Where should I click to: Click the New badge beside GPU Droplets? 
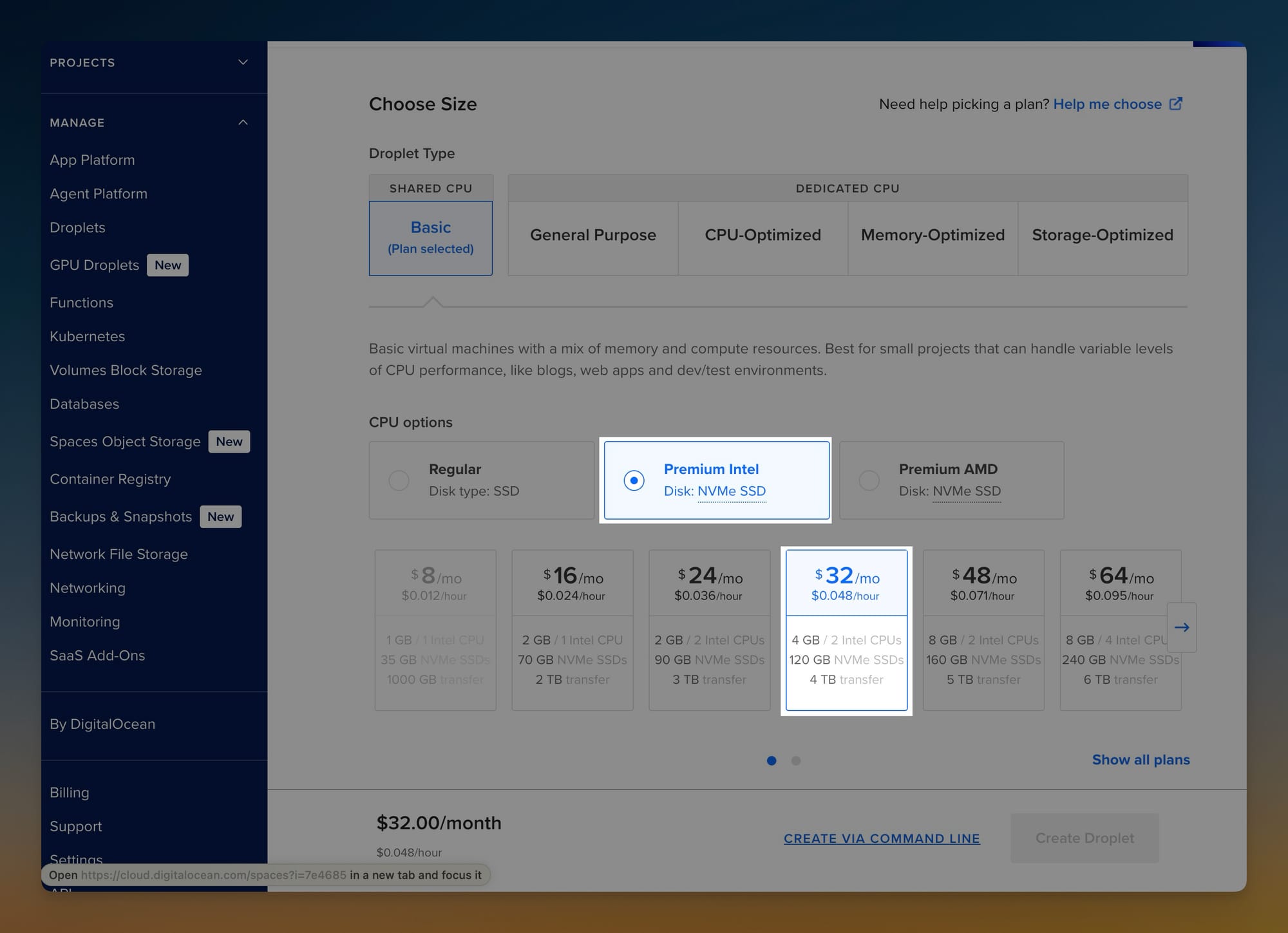[167, 265]
